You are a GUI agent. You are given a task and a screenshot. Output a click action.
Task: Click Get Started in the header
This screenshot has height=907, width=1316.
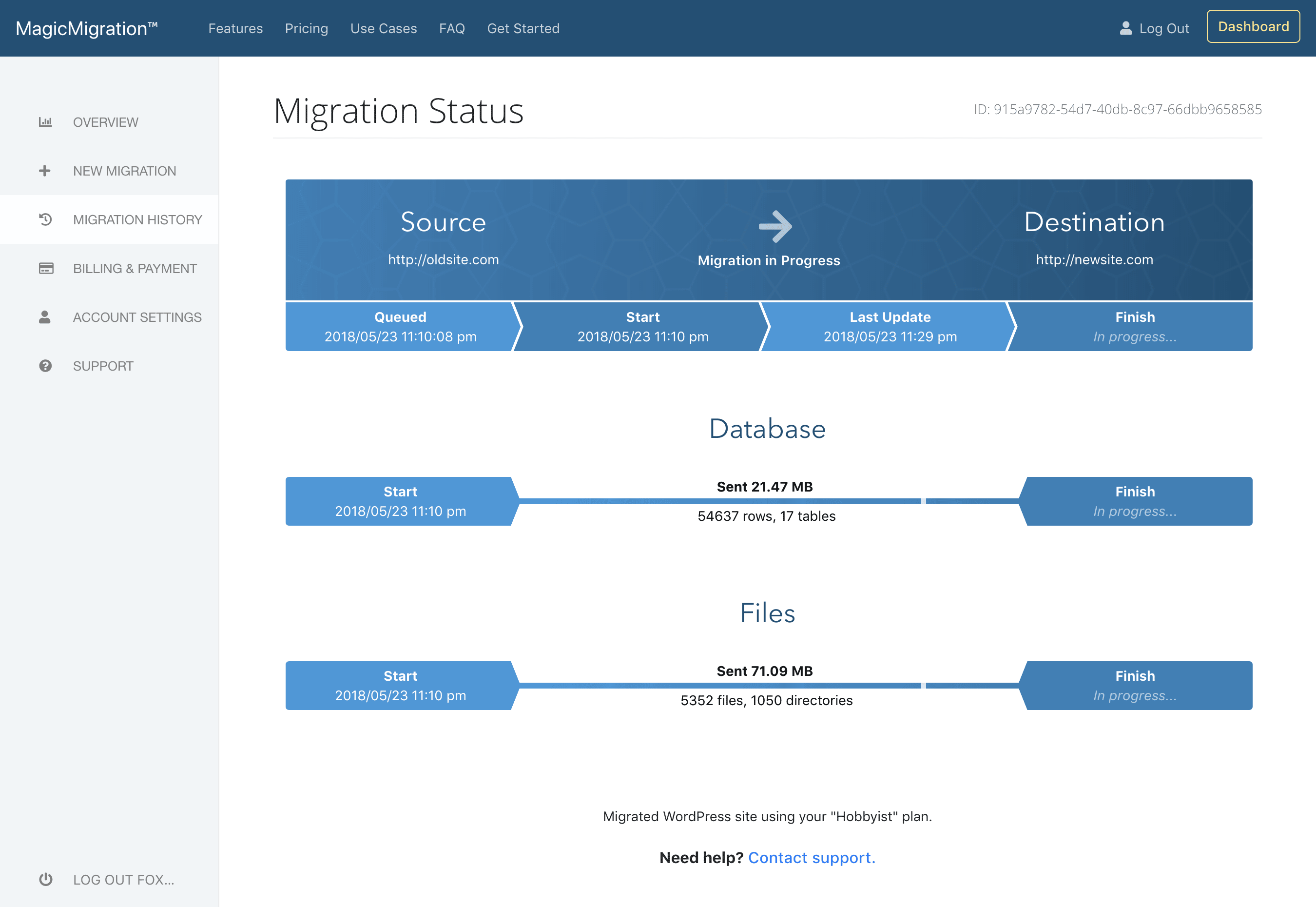(523, 28)
